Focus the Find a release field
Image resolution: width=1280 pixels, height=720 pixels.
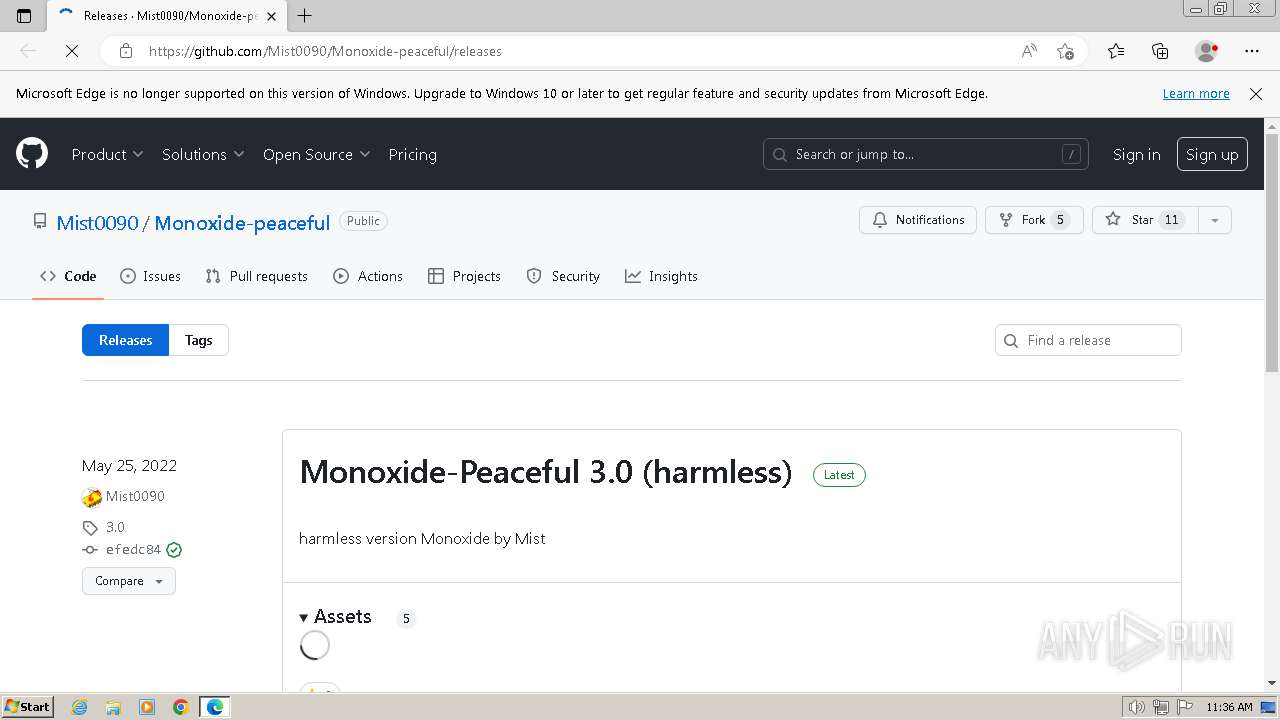tap(1088, 340)
